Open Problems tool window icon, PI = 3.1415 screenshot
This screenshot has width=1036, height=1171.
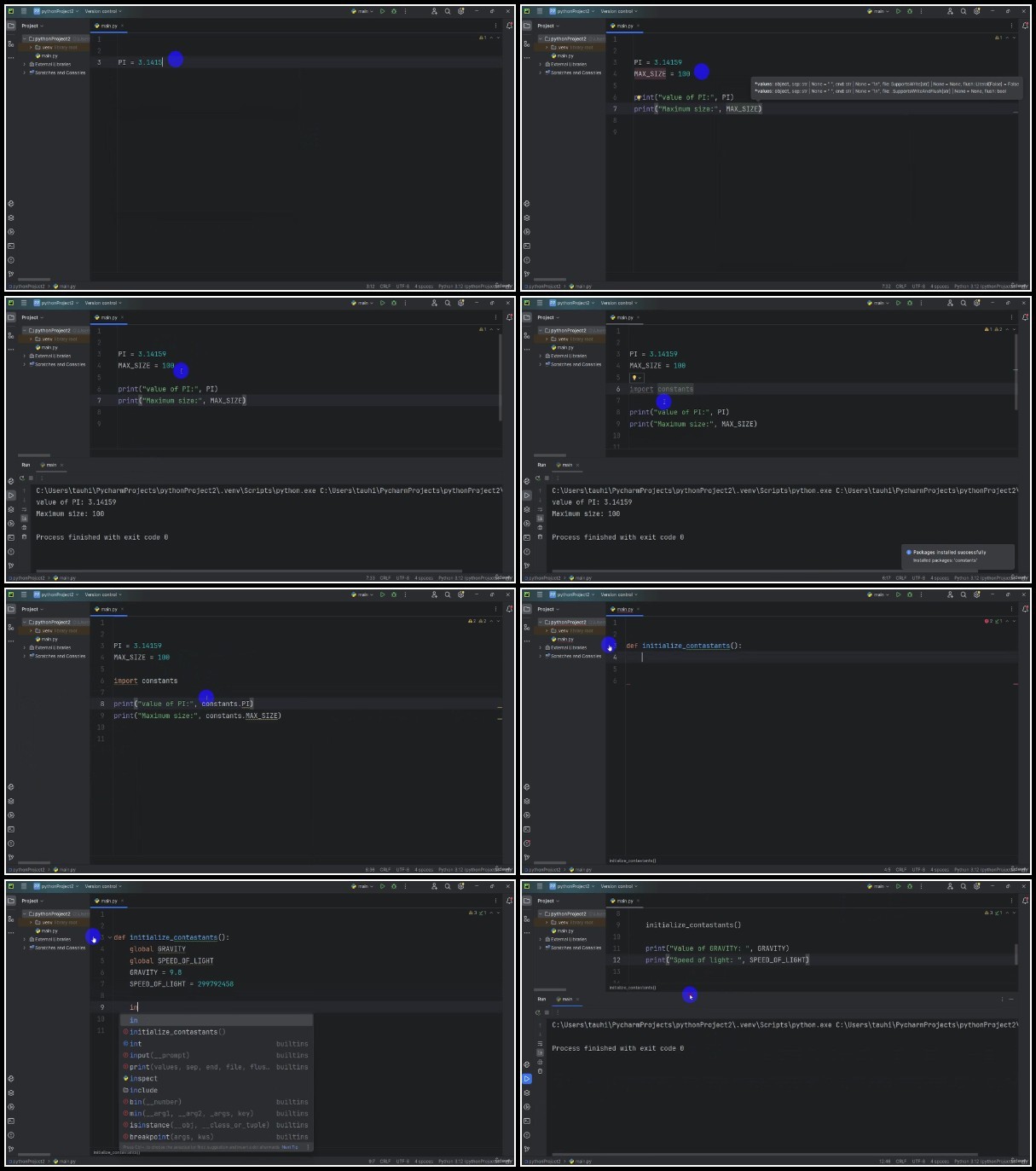point(11,259)
